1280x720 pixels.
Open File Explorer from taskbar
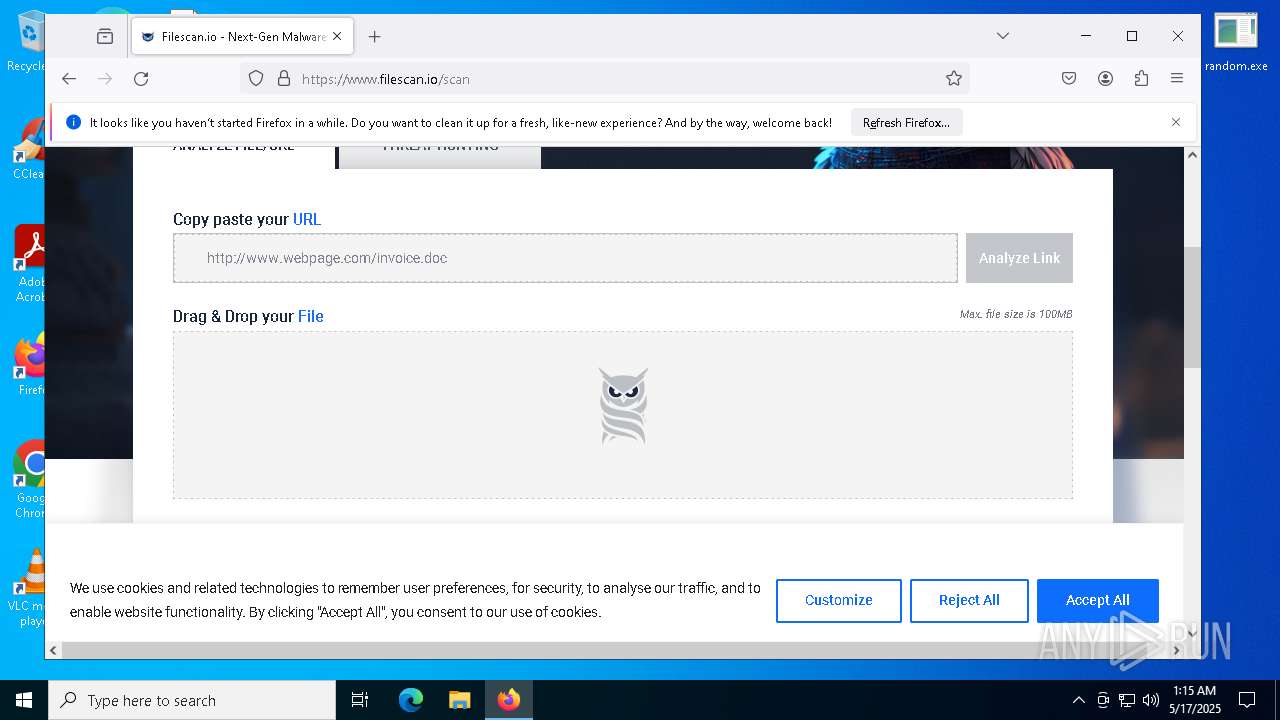(x=459, y=700)
